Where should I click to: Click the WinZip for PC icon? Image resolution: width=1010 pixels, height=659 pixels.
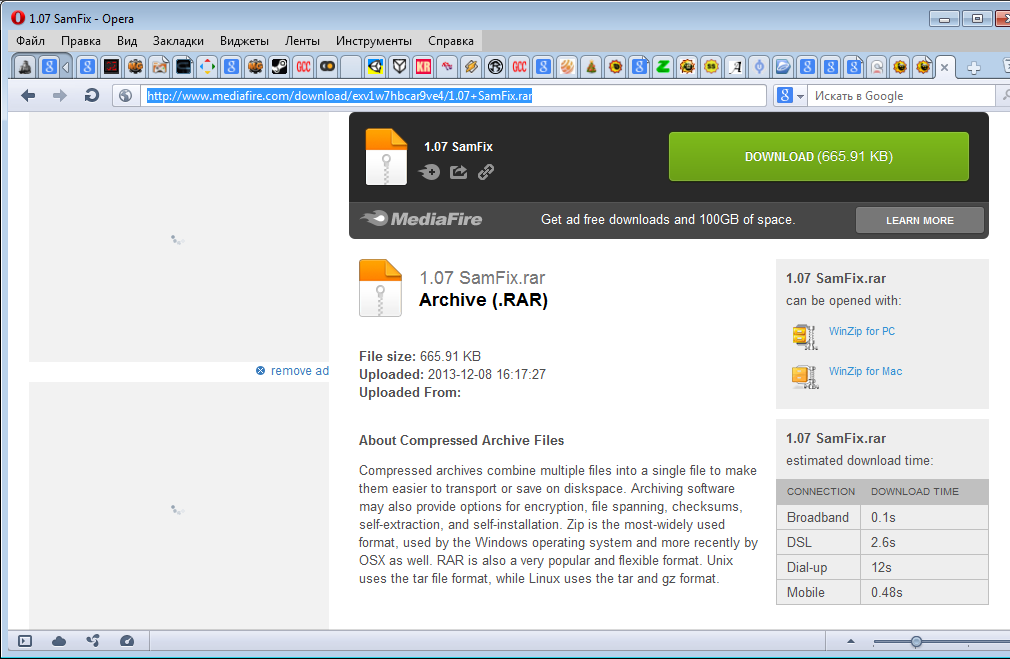805,336
